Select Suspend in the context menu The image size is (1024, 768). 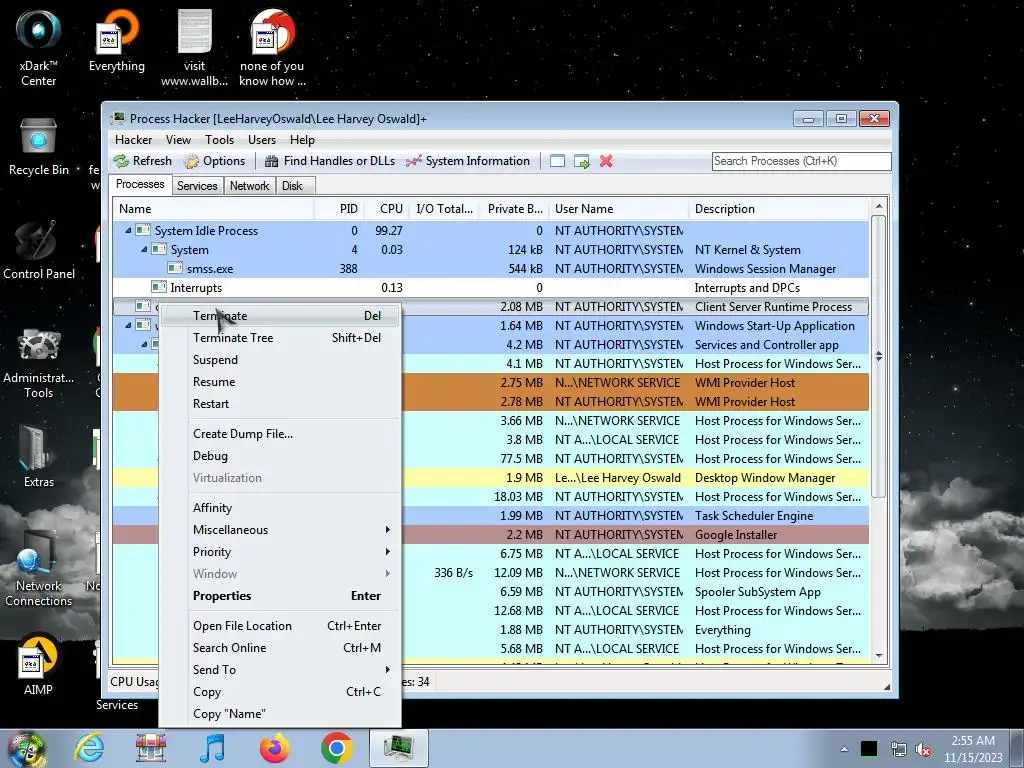pos(280,360)
